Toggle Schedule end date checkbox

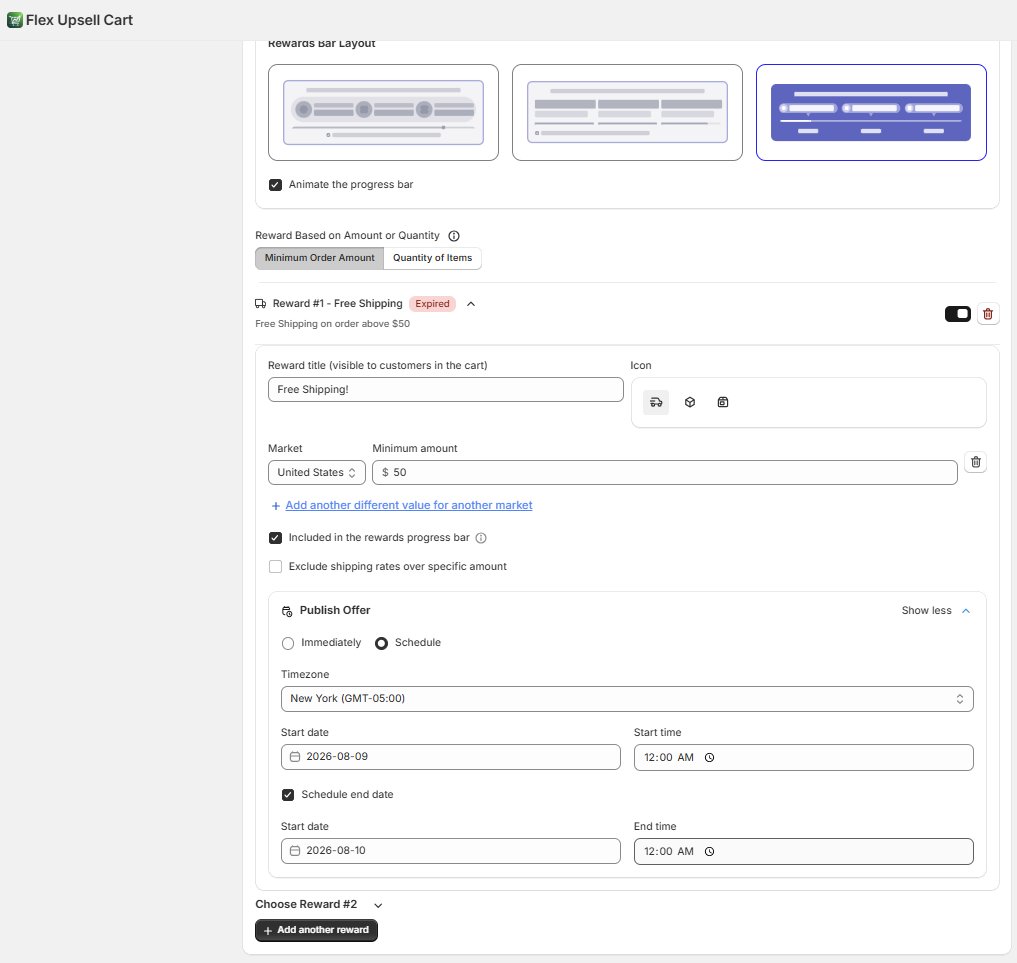288,795
